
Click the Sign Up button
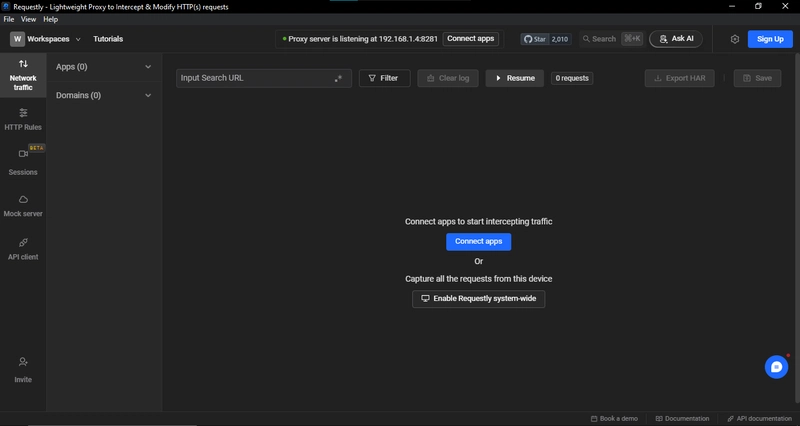770,39
